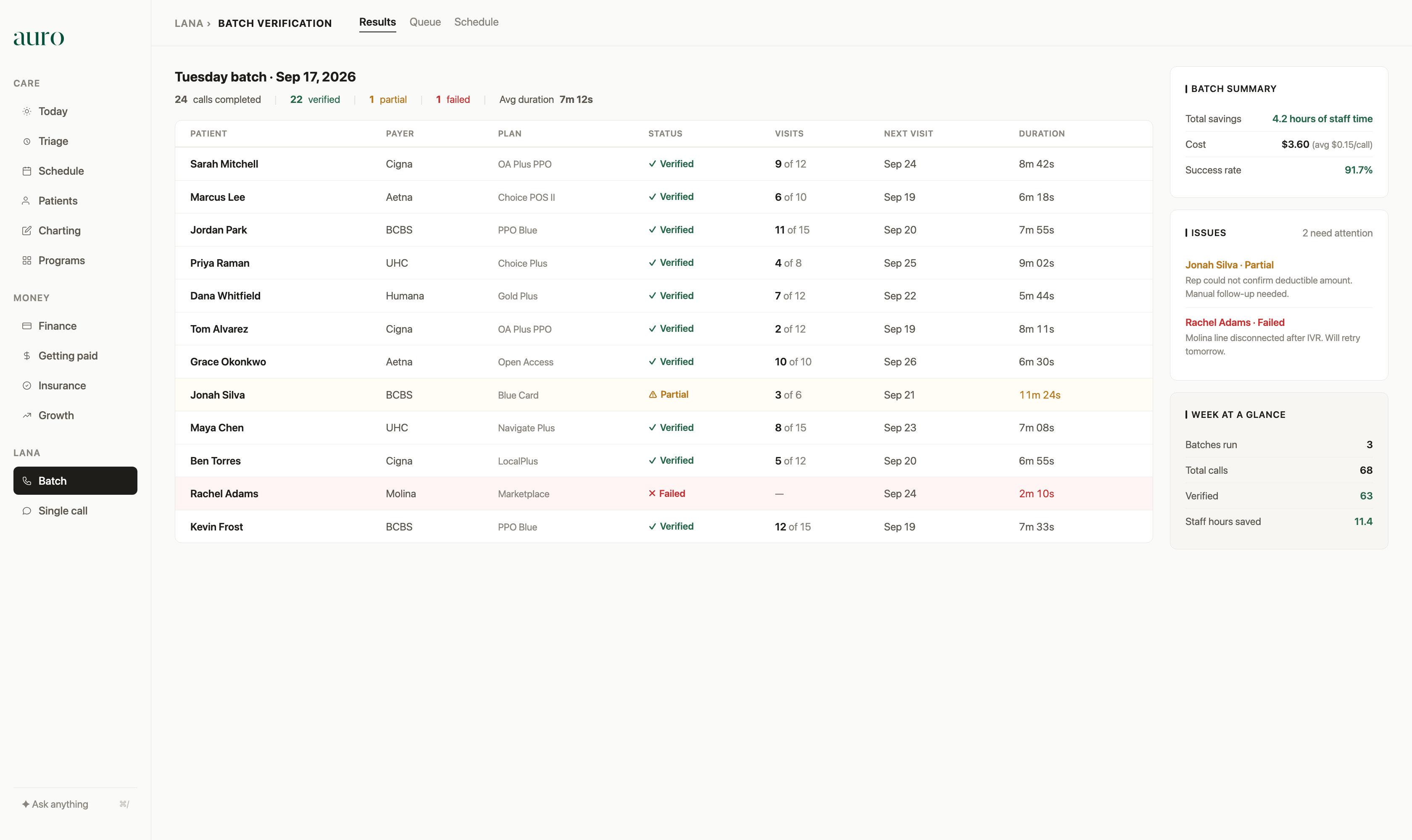
Task: Click the Growth trend arrow icon
Action: pos(26,415)
